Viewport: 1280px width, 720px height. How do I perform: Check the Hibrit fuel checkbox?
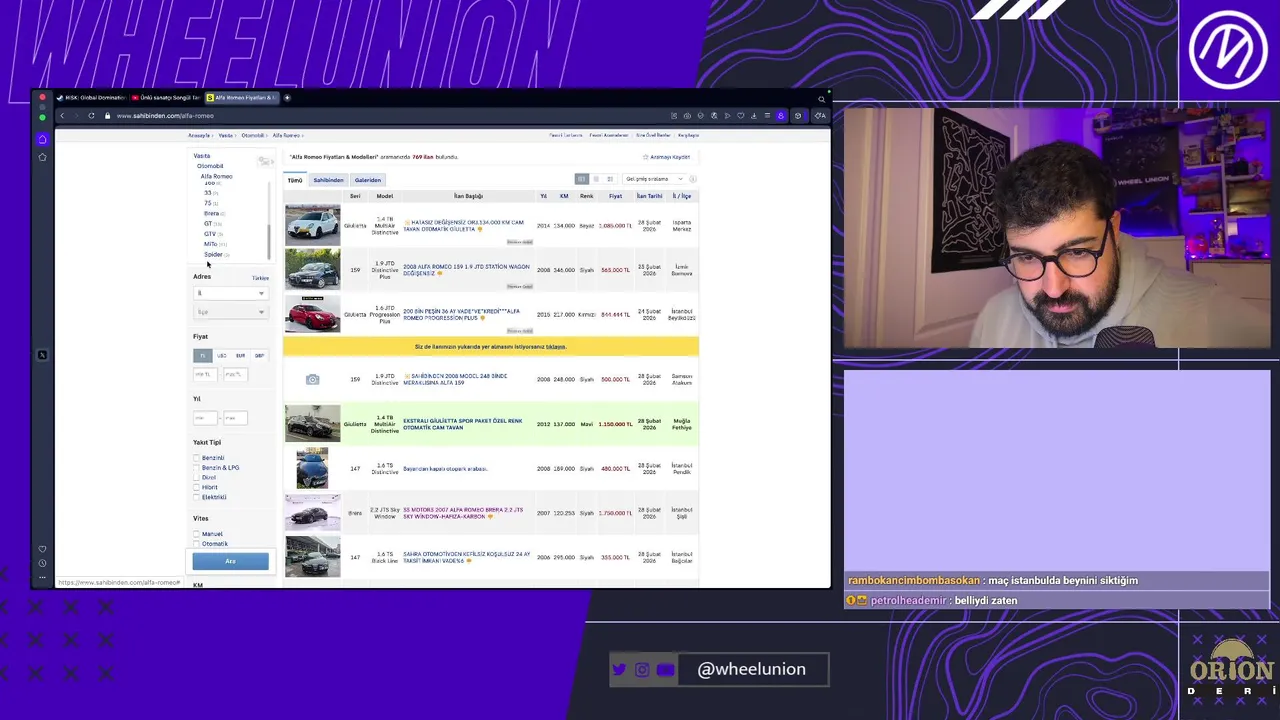coord(197,487)
